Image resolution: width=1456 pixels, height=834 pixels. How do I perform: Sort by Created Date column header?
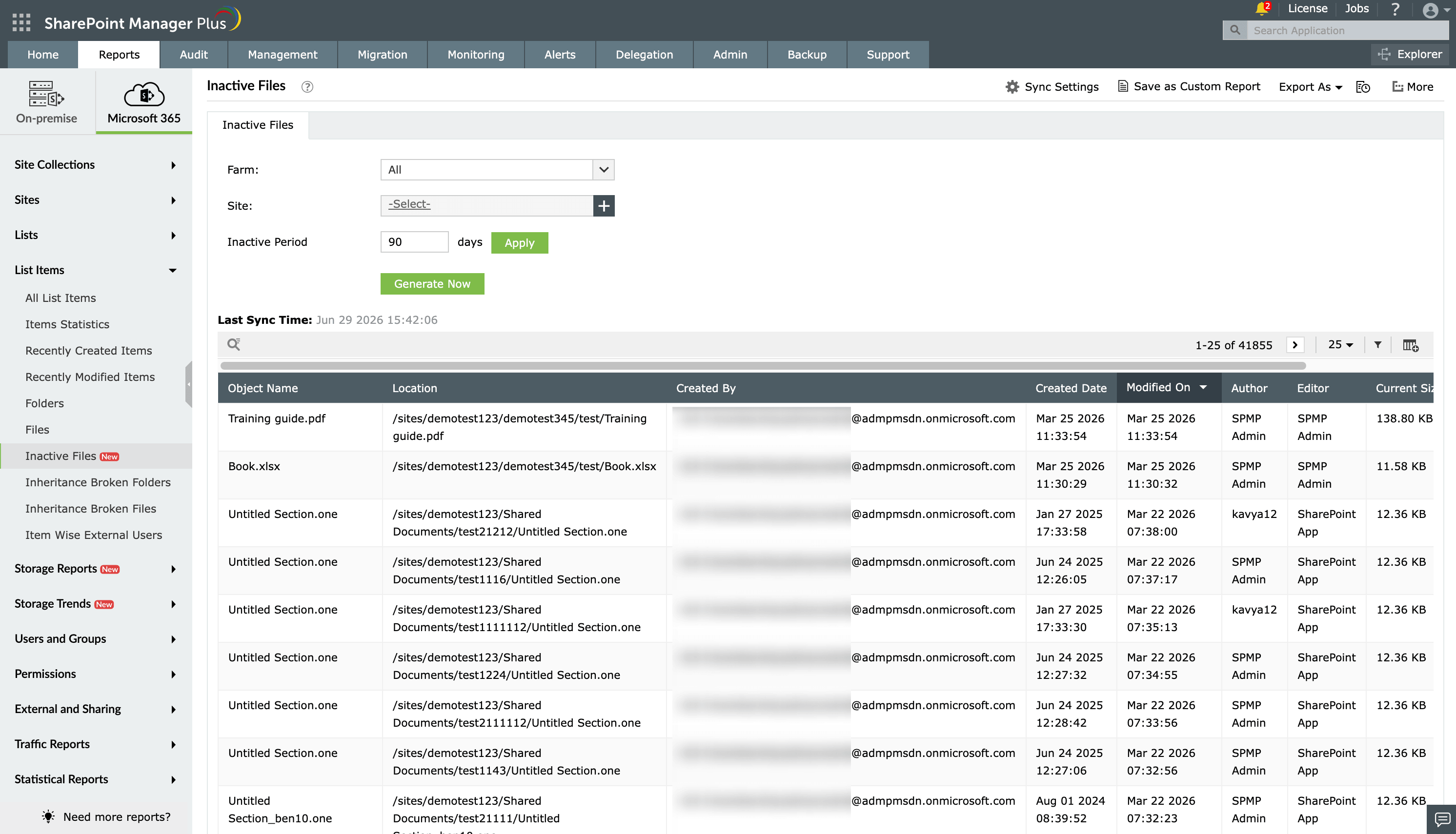click(x=1071, y=388)
